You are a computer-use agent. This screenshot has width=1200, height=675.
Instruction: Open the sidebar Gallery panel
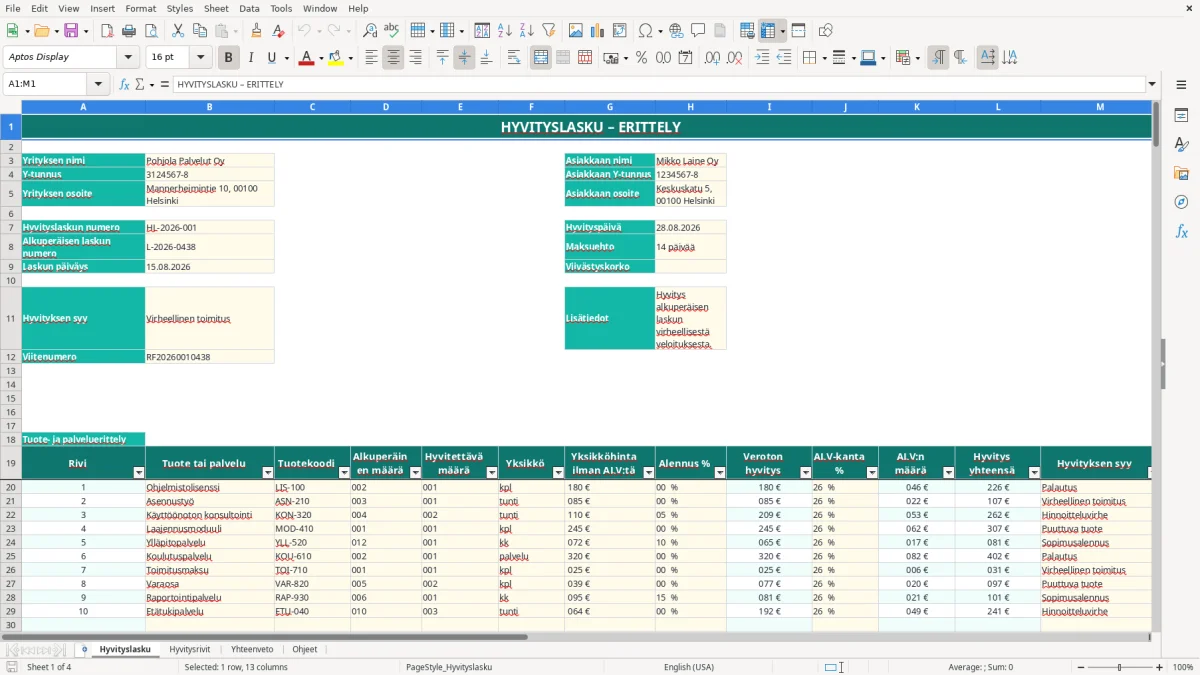point(1181,173)
